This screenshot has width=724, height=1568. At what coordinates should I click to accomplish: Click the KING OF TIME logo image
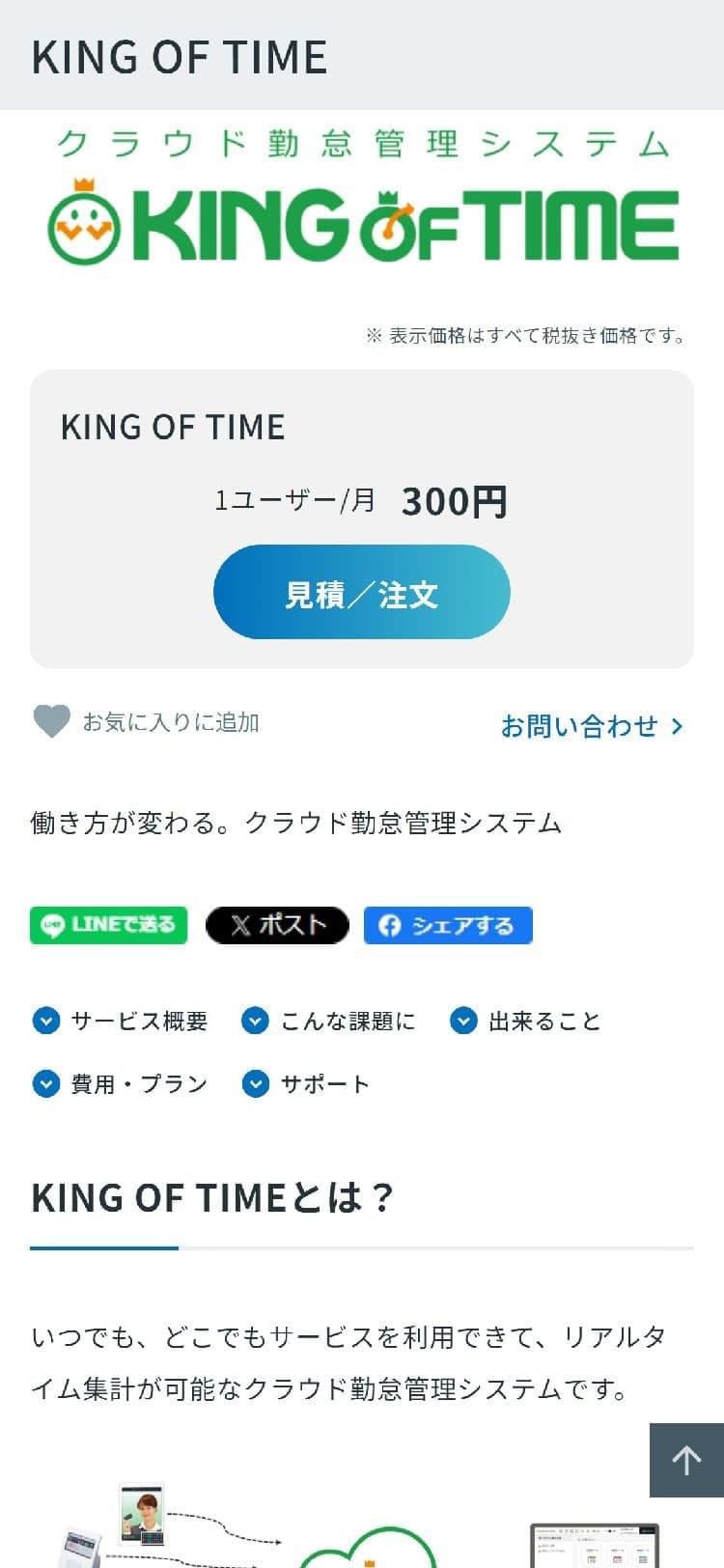coord(362,199)
